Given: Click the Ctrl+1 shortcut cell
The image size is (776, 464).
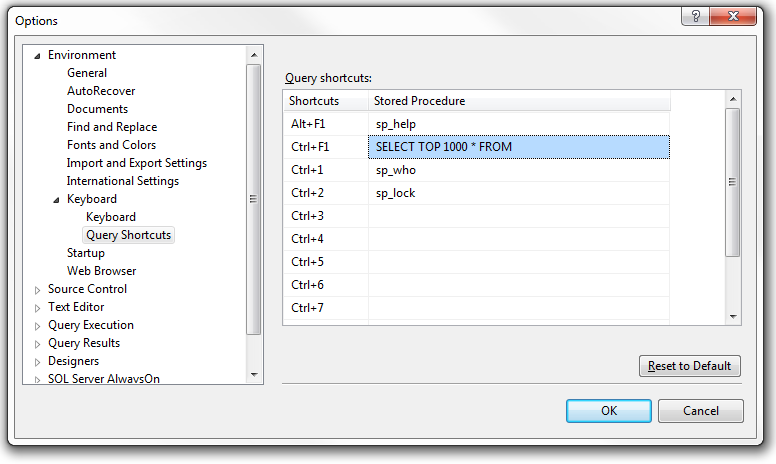Looking at the screenshot, I should coord(326,170).
